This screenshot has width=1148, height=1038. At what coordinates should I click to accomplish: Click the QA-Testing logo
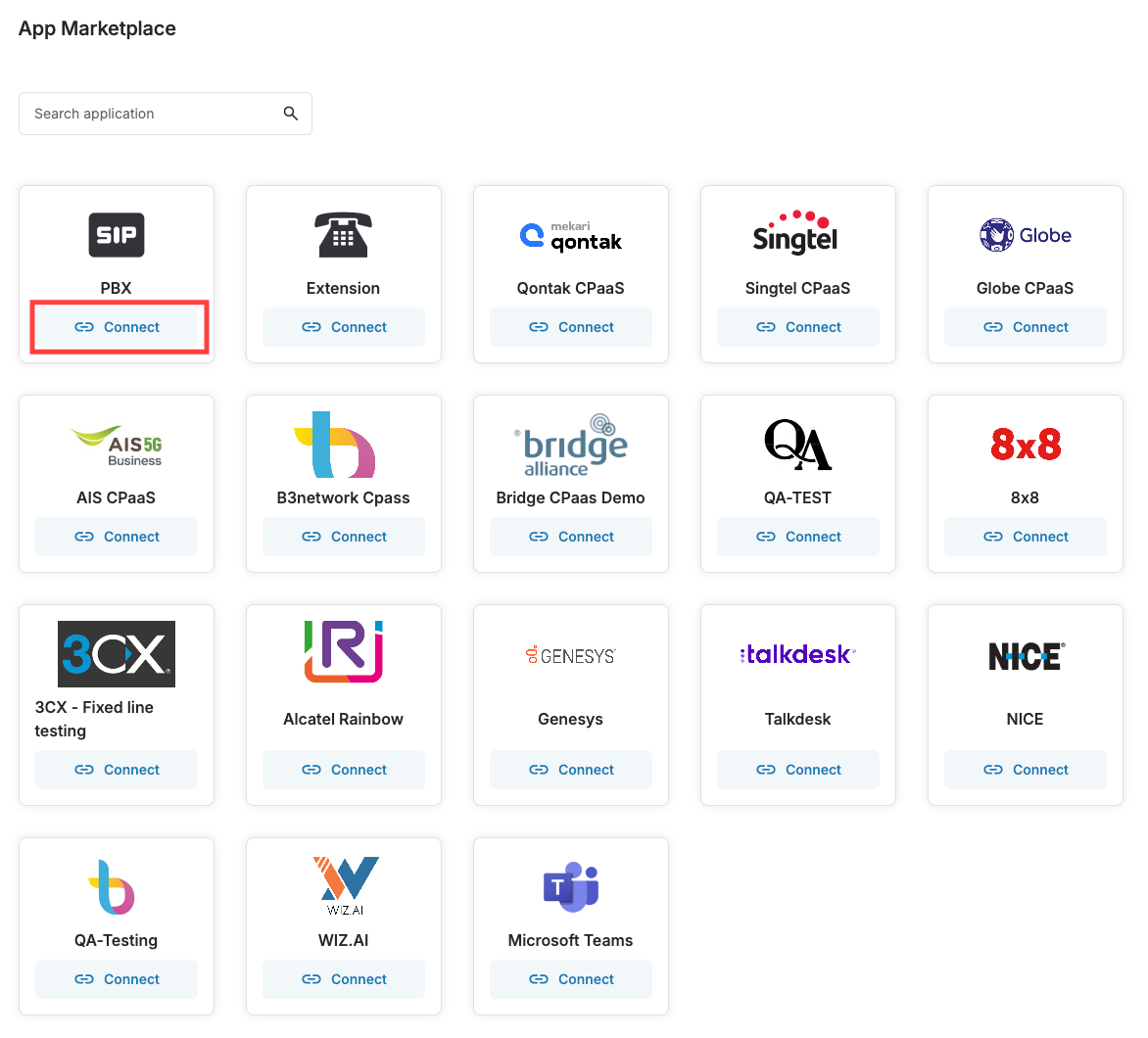[x=112, y=886]
